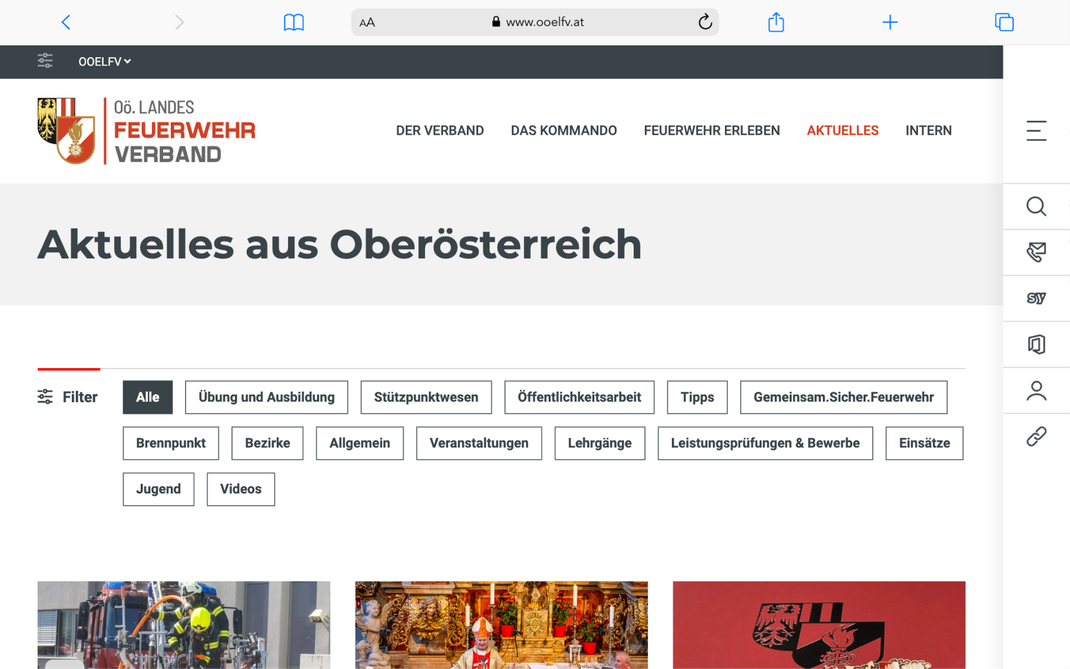The height and width of the screenshot is (669, 1070).
Task: Click the map/brochure icon in the sidebar
Action: [1036, 344]
